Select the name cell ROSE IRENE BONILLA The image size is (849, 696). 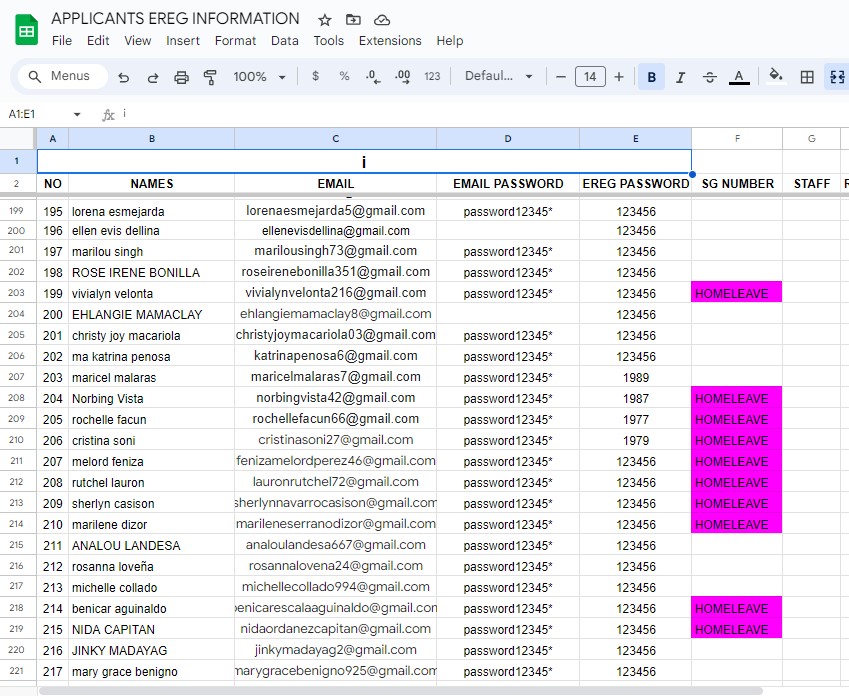click(x=152, y=272)
